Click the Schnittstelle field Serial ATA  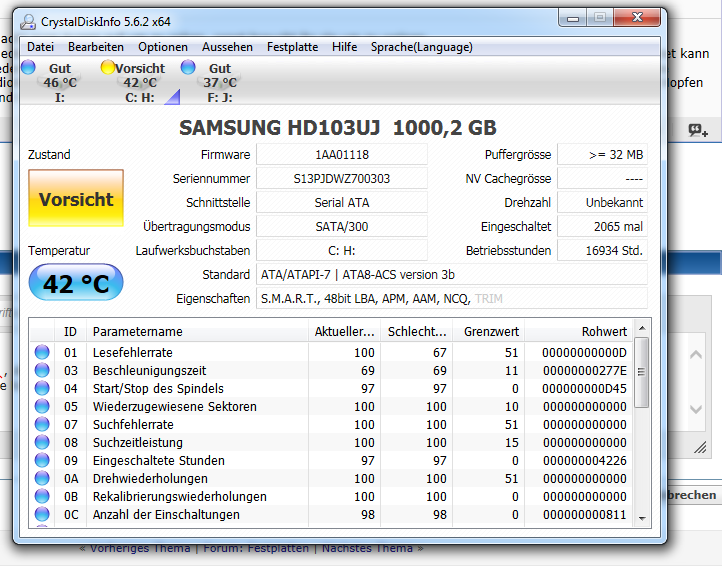(x=342, y=203)
